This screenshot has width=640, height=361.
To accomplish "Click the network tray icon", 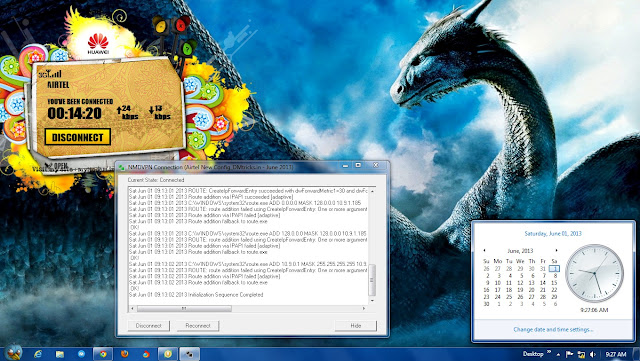I will click(581, 354).
